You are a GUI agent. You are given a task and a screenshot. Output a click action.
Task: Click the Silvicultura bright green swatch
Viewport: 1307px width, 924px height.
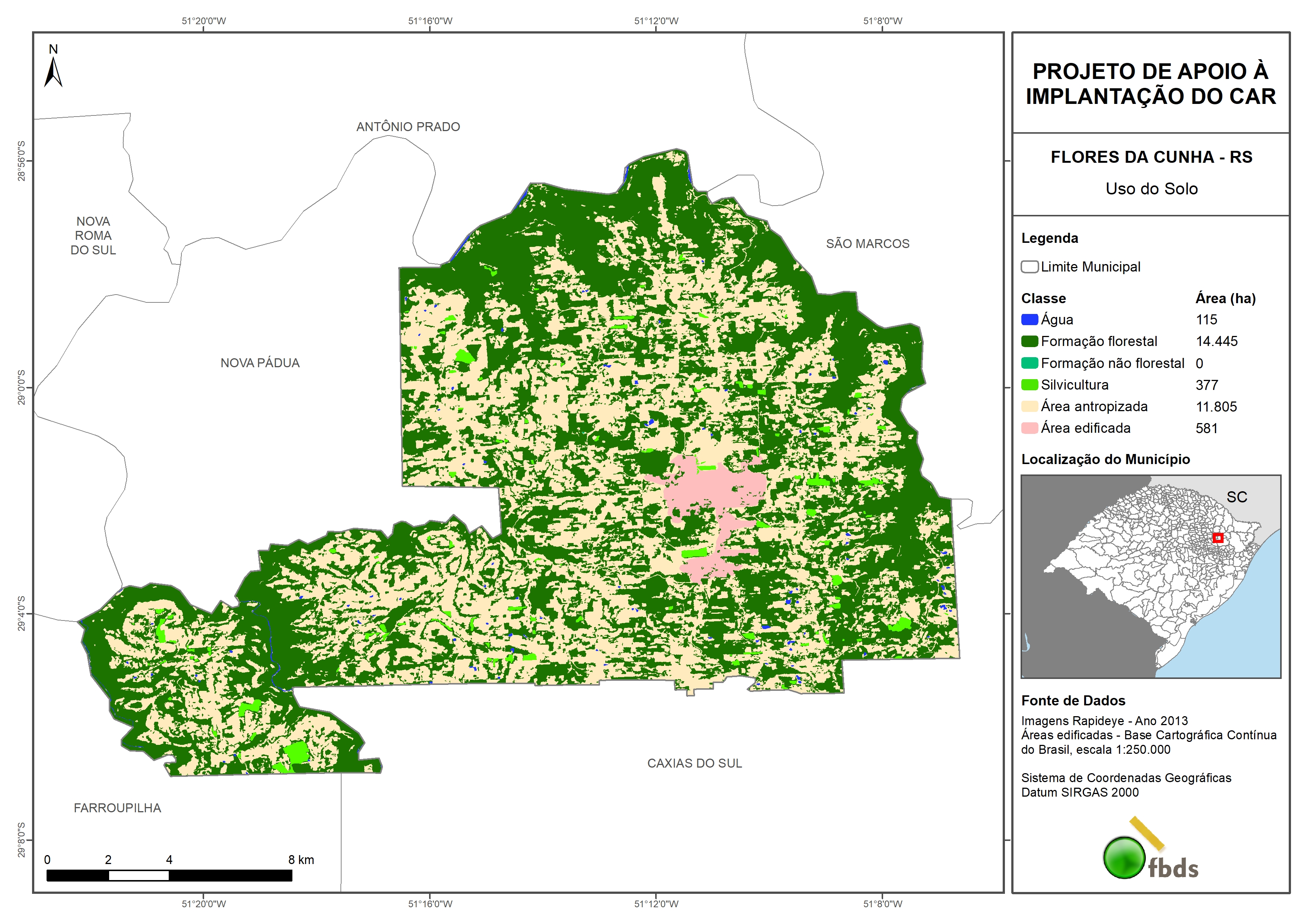(1029, 385)
